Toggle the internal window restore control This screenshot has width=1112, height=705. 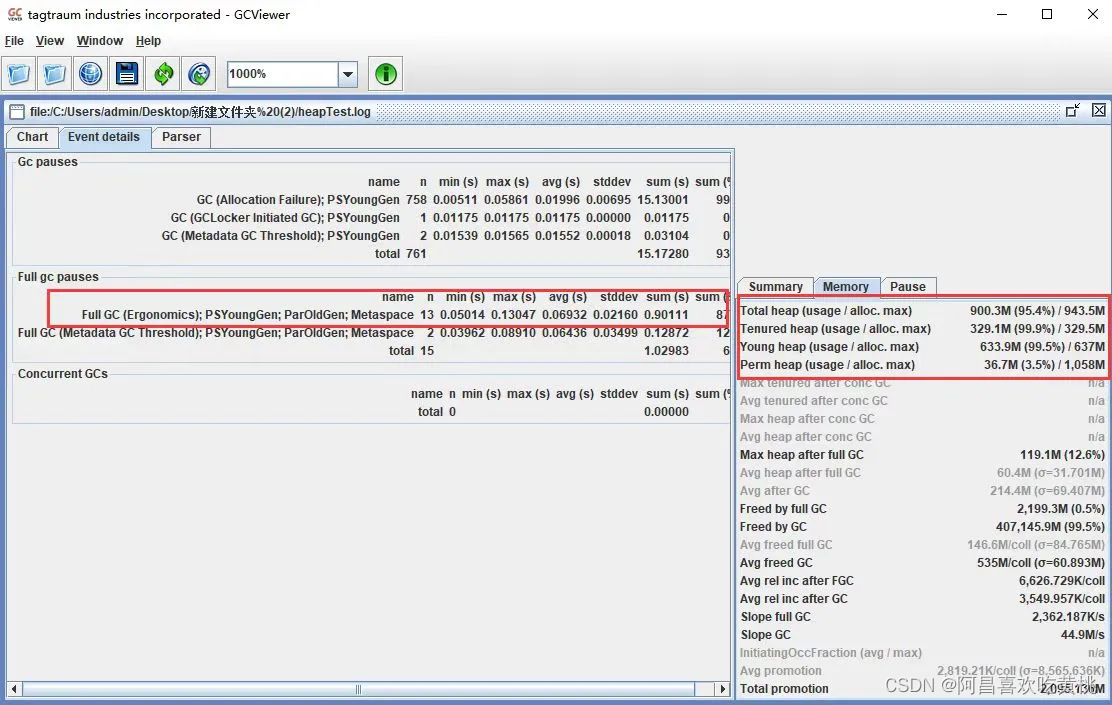[1072, 110]
